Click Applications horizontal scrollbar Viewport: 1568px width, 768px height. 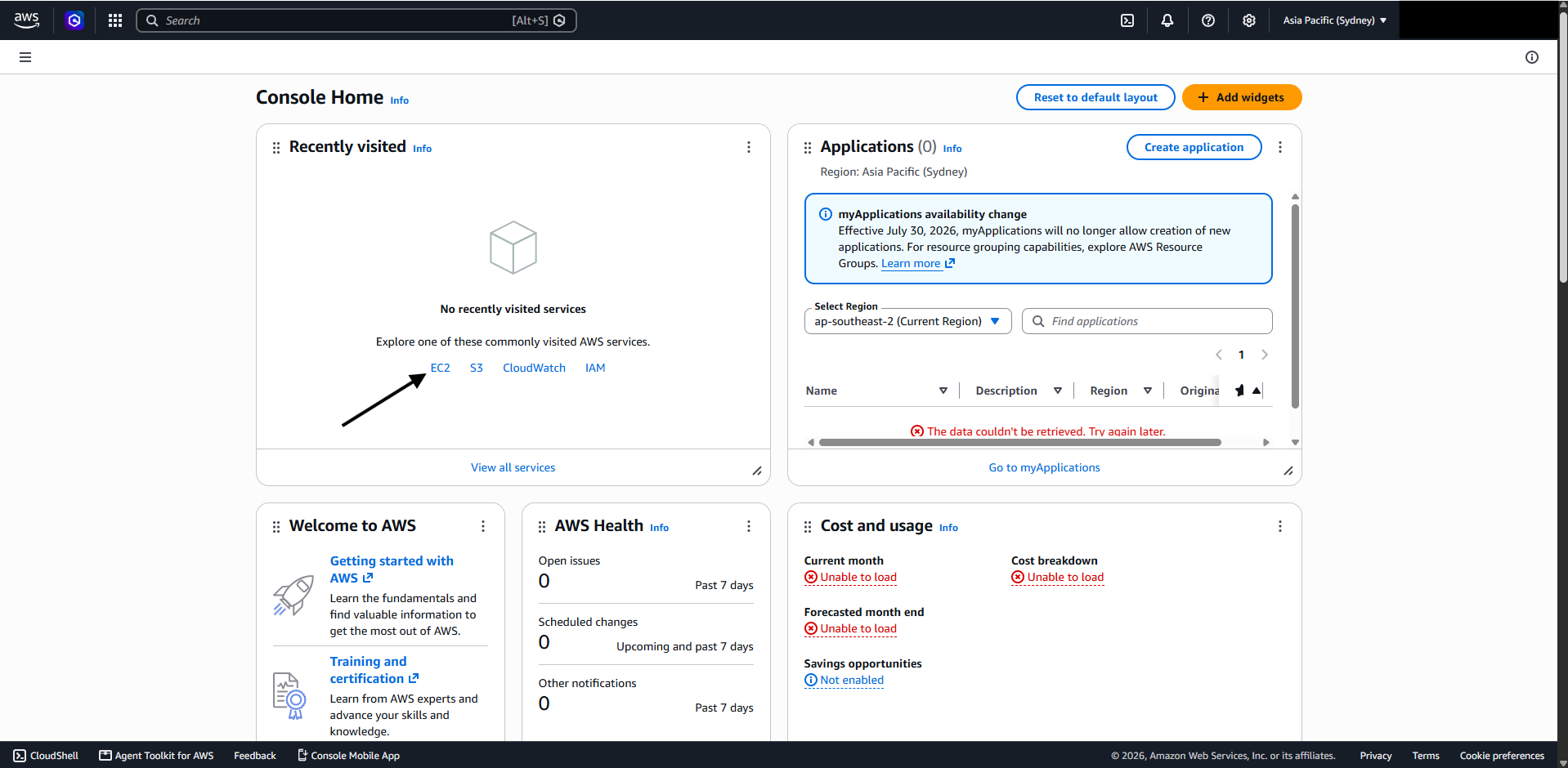(x=1019, y=442)
